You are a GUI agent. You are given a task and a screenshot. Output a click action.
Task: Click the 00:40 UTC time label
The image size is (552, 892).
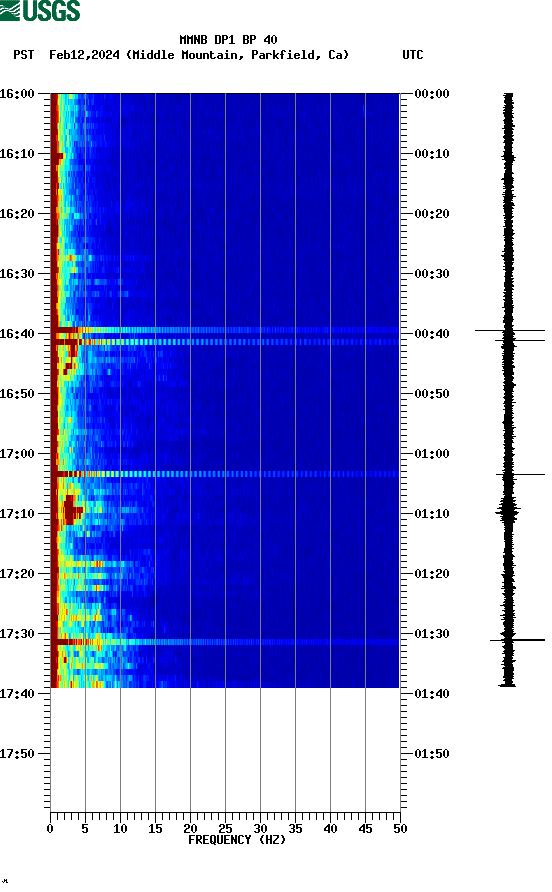click(432, 333)
